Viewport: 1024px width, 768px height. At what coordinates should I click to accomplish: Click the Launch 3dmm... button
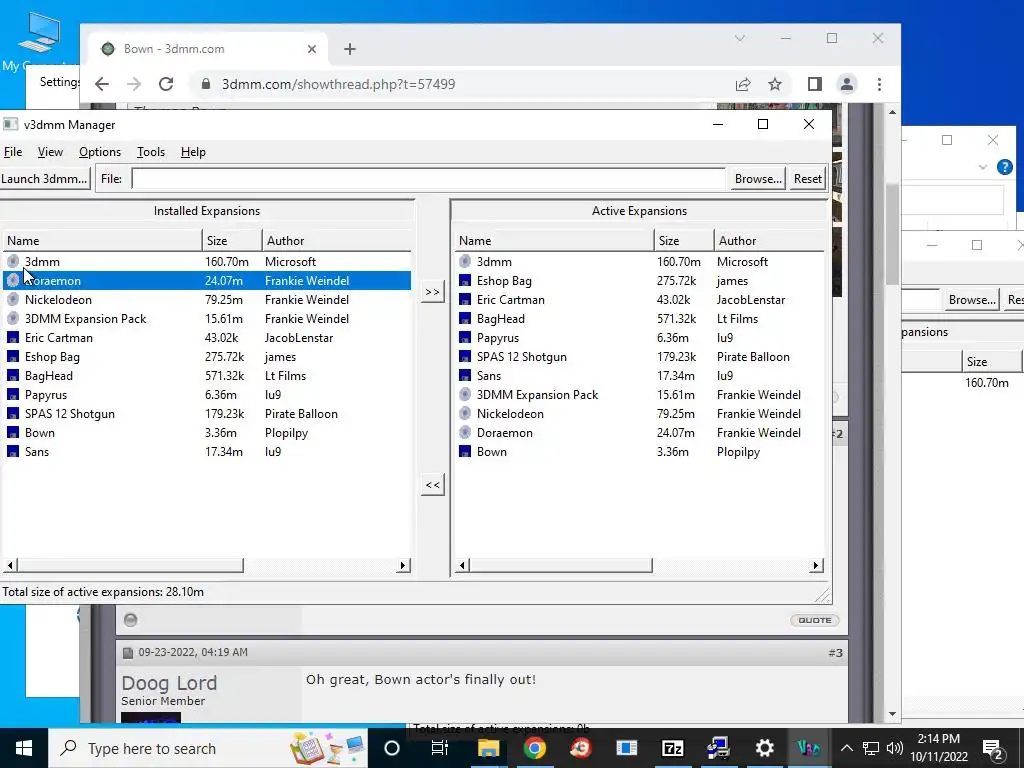44,179
